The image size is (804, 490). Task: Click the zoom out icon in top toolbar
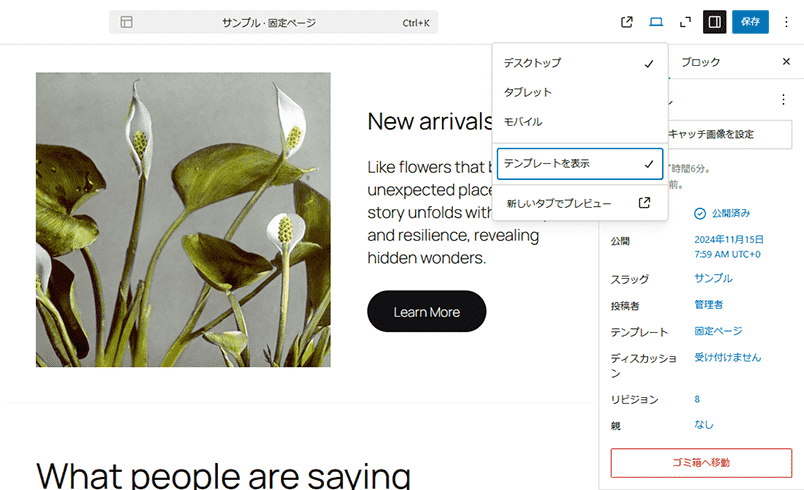click(x=685, y=22)
